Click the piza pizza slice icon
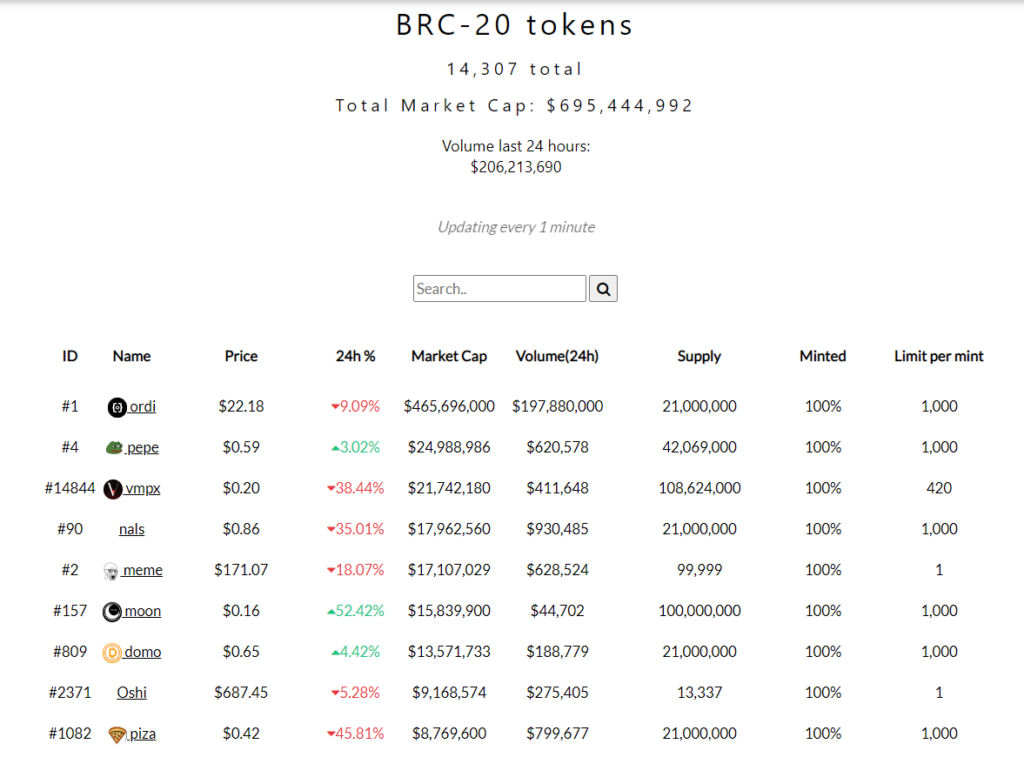 117,734
